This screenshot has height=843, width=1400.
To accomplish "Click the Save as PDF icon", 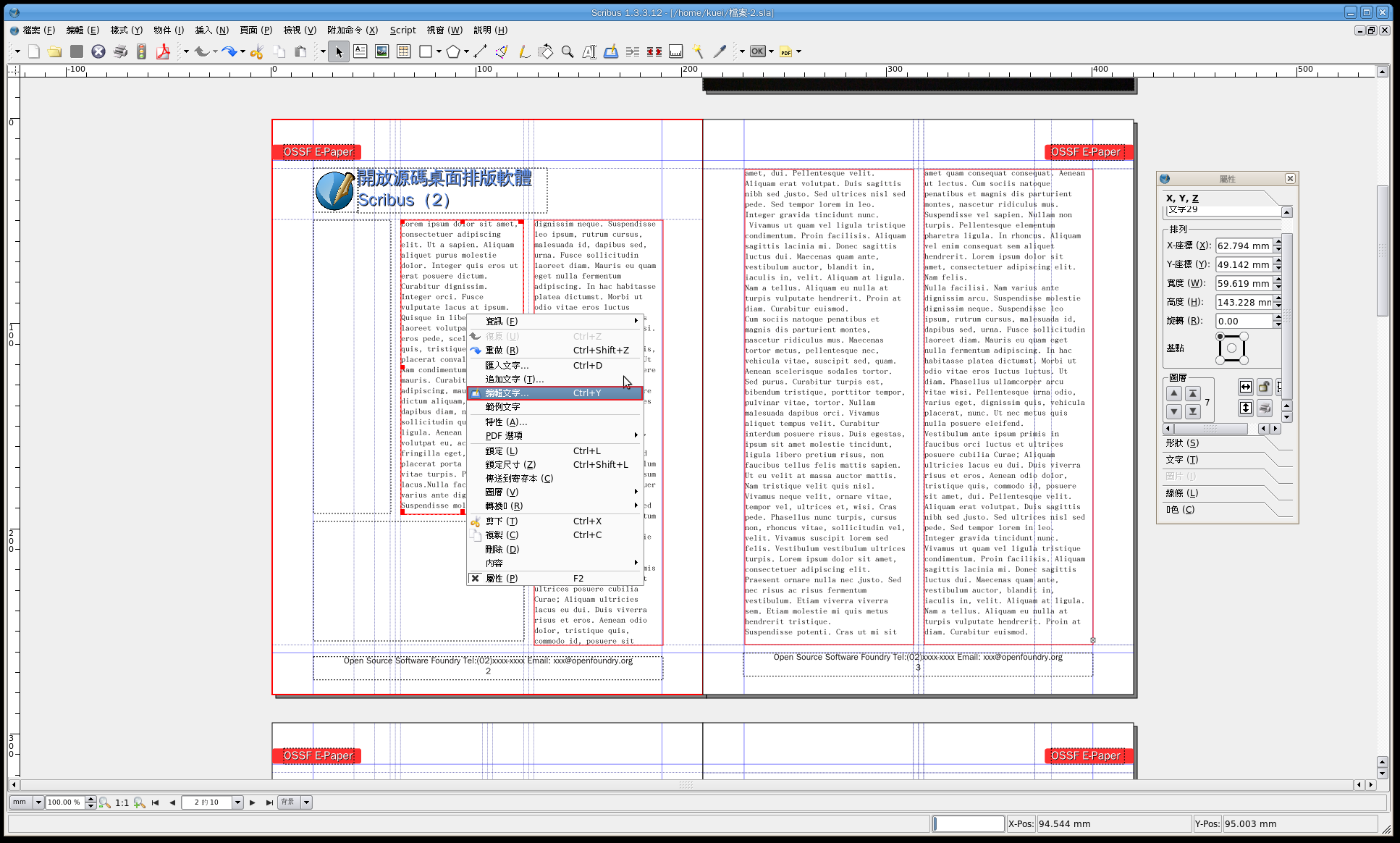I will pyautogui.click(x=164, y=51).
